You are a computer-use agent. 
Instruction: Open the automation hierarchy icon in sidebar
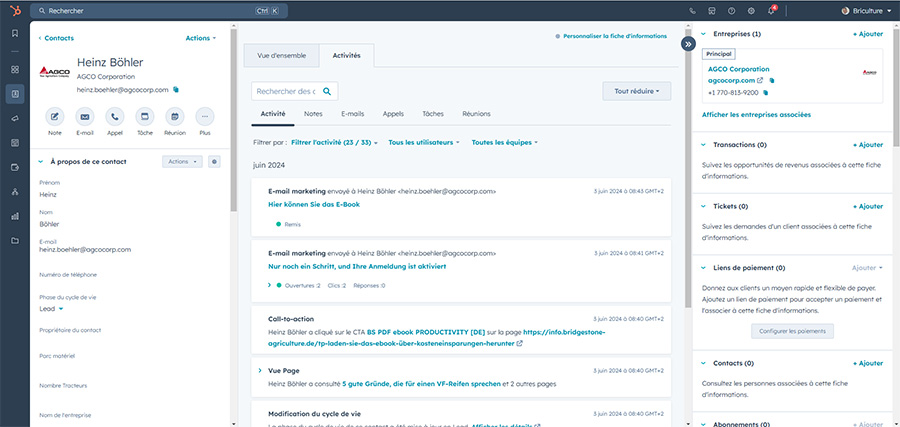pyautogui.click(x=15, y=192)
